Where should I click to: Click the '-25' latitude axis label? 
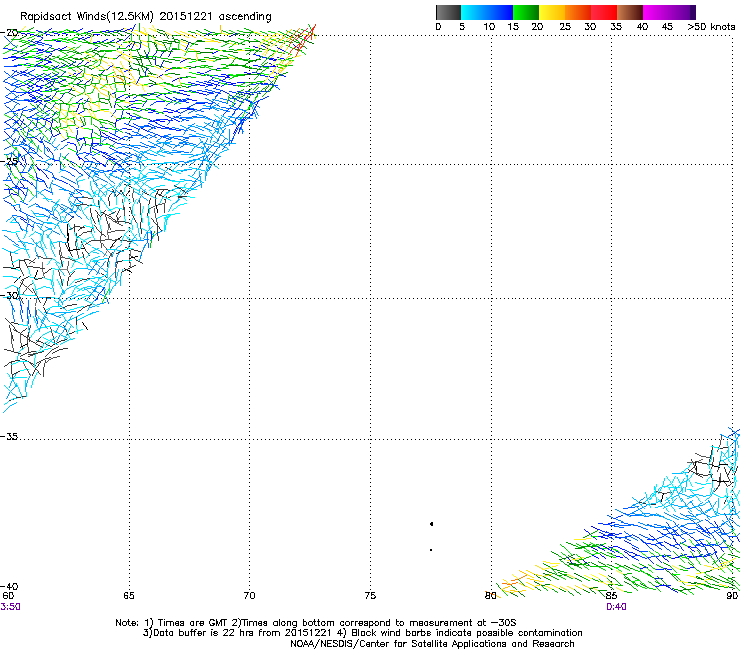click(x=9, y=161)
